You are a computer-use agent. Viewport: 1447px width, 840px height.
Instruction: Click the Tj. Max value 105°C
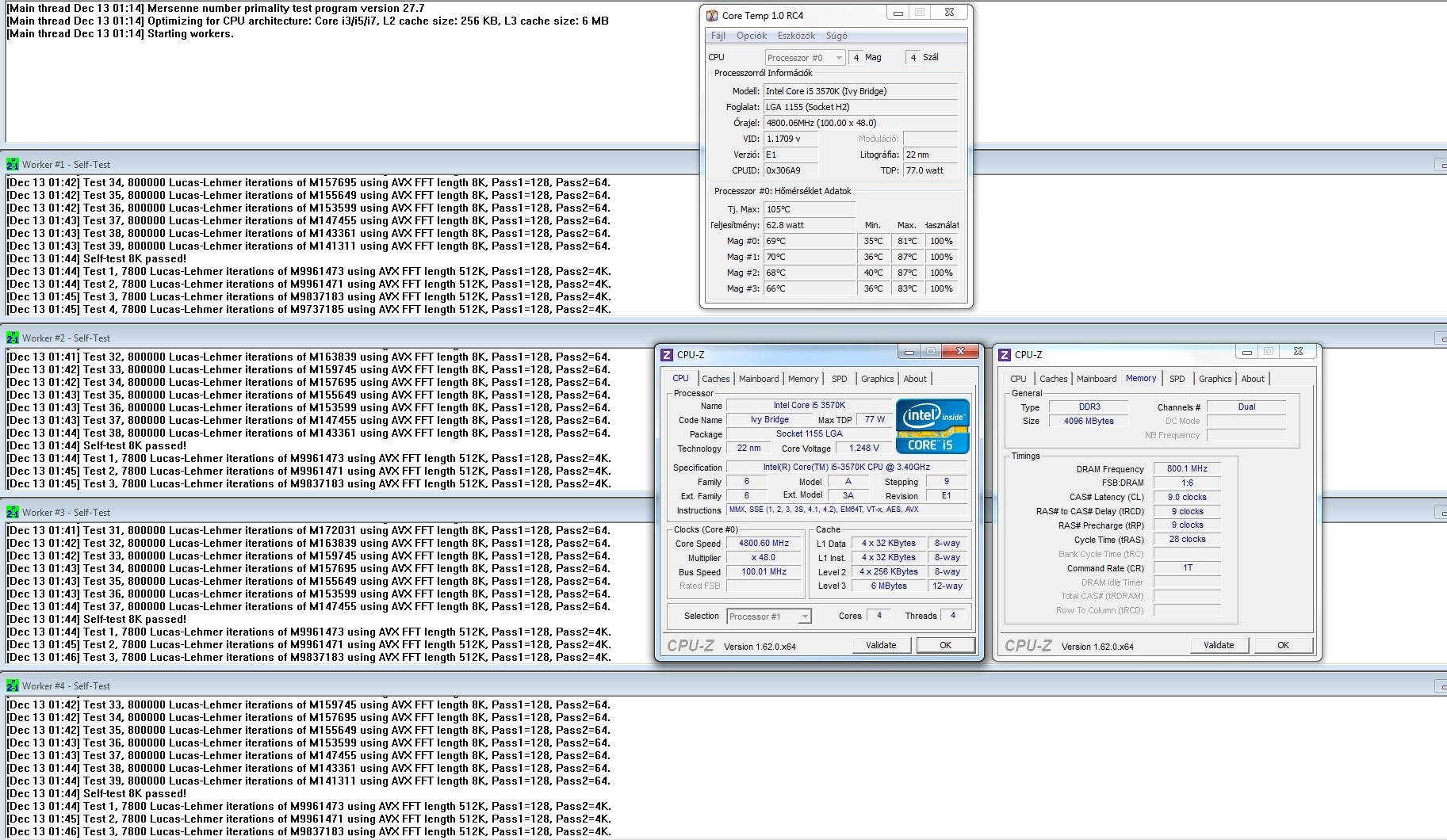(810, 209)
